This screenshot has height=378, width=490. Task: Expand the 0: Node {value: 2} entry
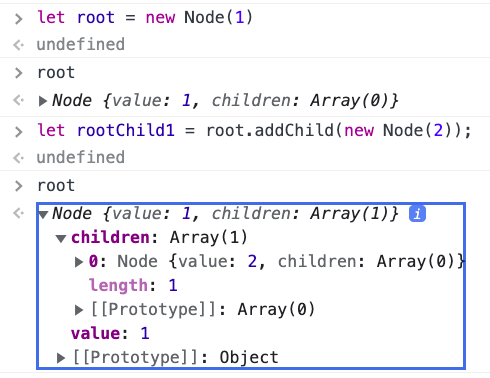pos(79,262)
